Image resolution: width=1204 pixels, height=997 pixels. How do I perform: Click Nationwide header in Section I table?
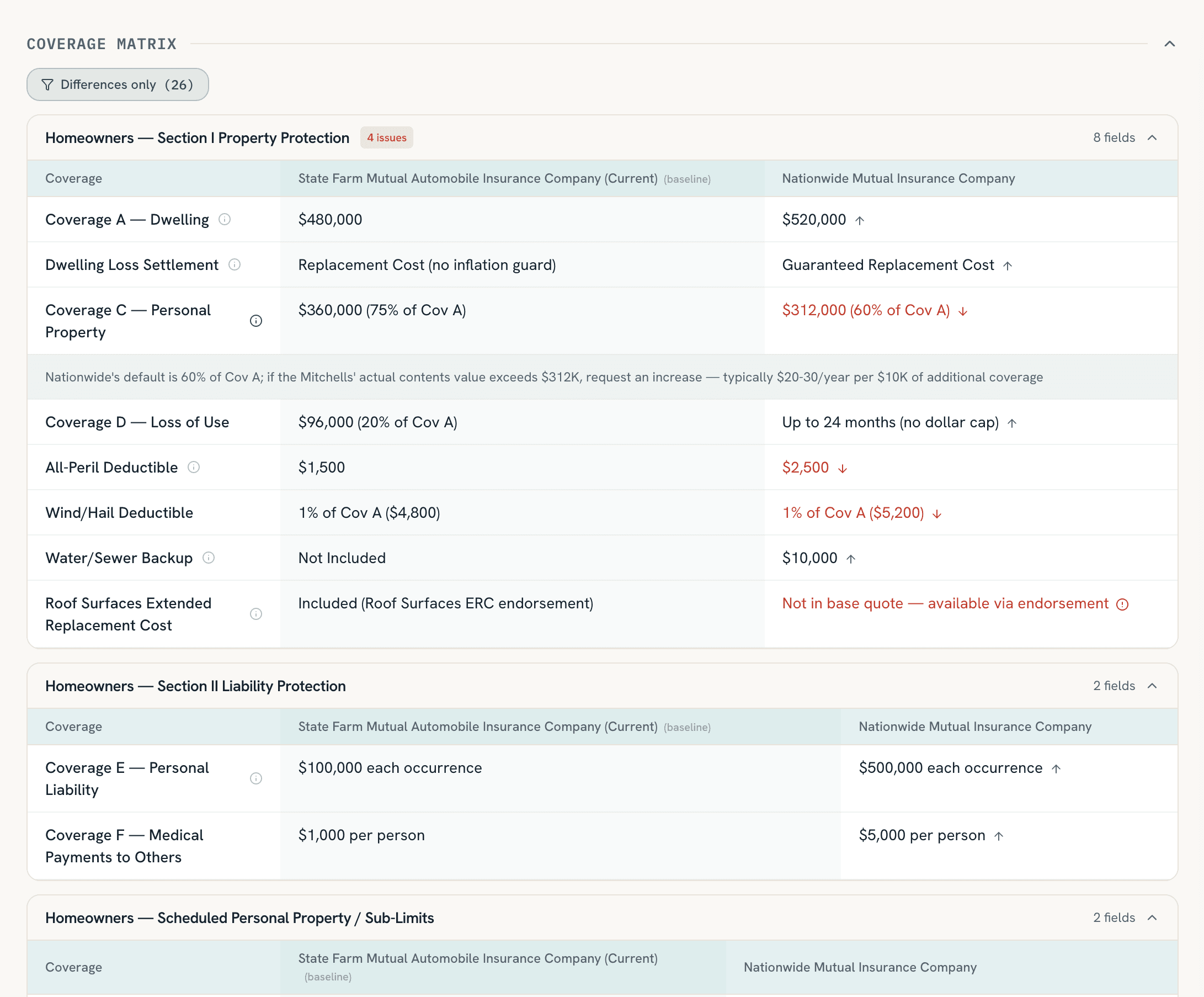pyautogui.click(x=898, y=178)
